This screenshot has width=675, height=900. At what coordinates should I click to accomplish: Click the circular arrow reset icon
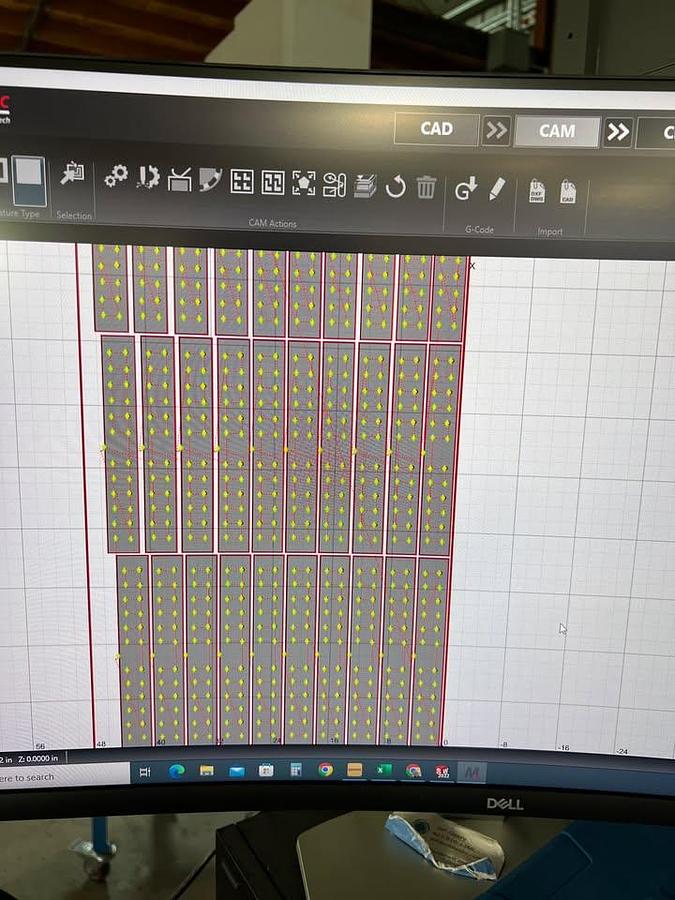click(396, 186)
